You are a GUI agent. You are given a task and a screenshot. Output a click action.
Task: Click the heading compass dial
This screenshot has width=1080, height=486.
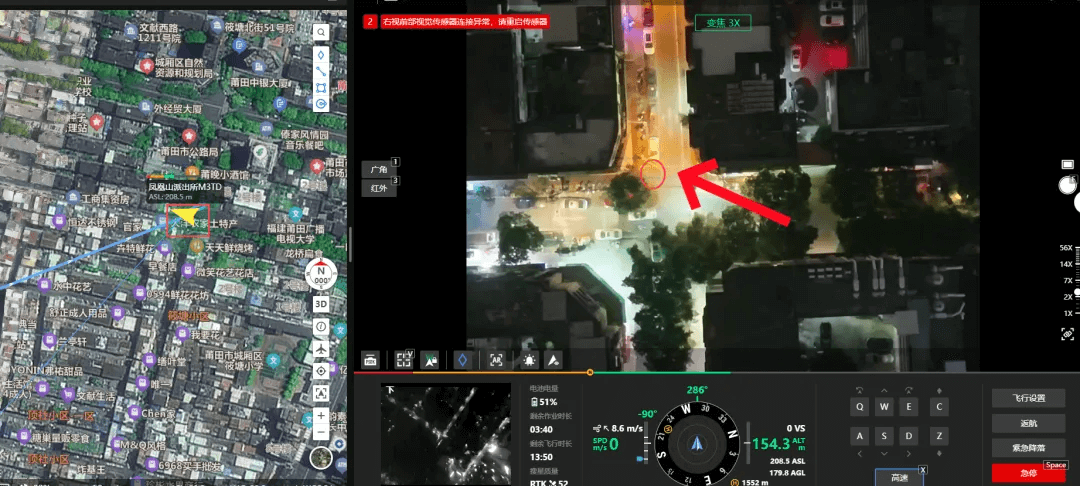click(x=698, y=443)
